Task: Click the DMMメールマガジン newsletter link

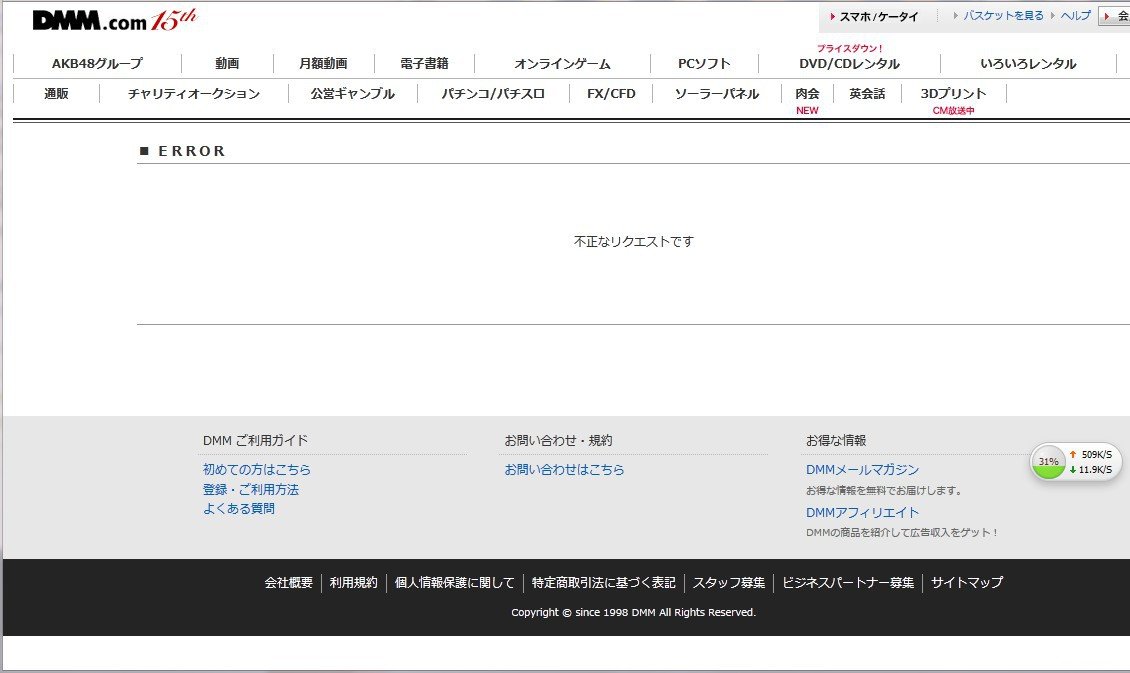Action: (863, 470)
